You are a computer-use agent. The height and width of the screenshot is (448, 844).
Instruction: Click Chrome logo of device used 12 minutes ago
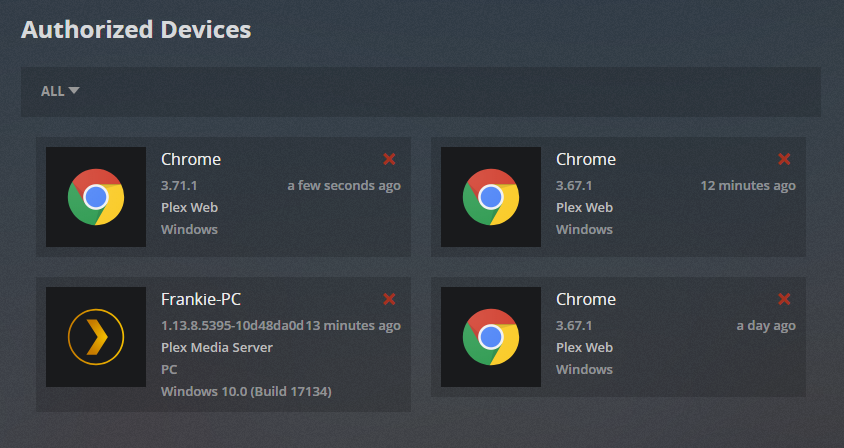490,197
